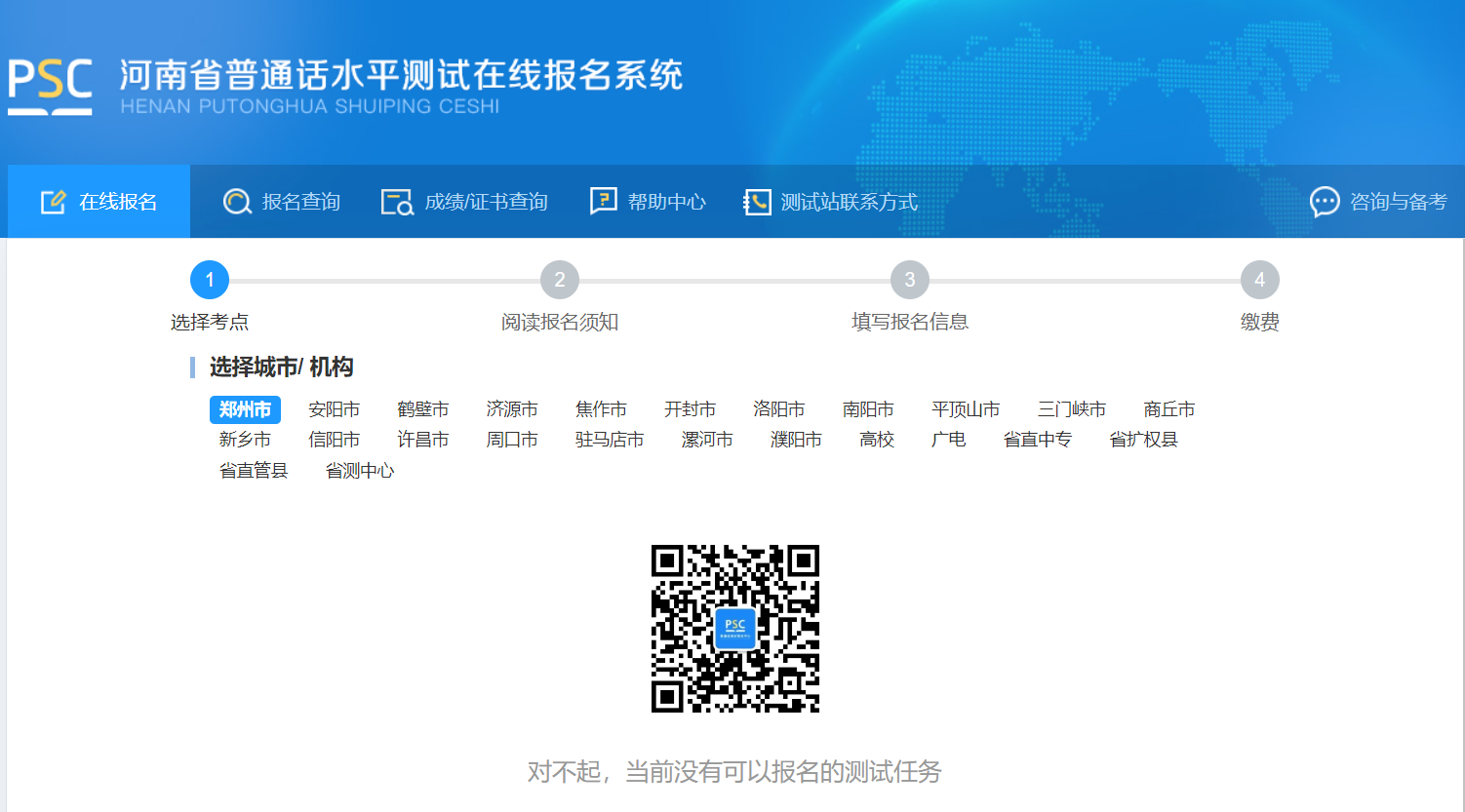Select 三门峡市 city option

point(1072,409)
